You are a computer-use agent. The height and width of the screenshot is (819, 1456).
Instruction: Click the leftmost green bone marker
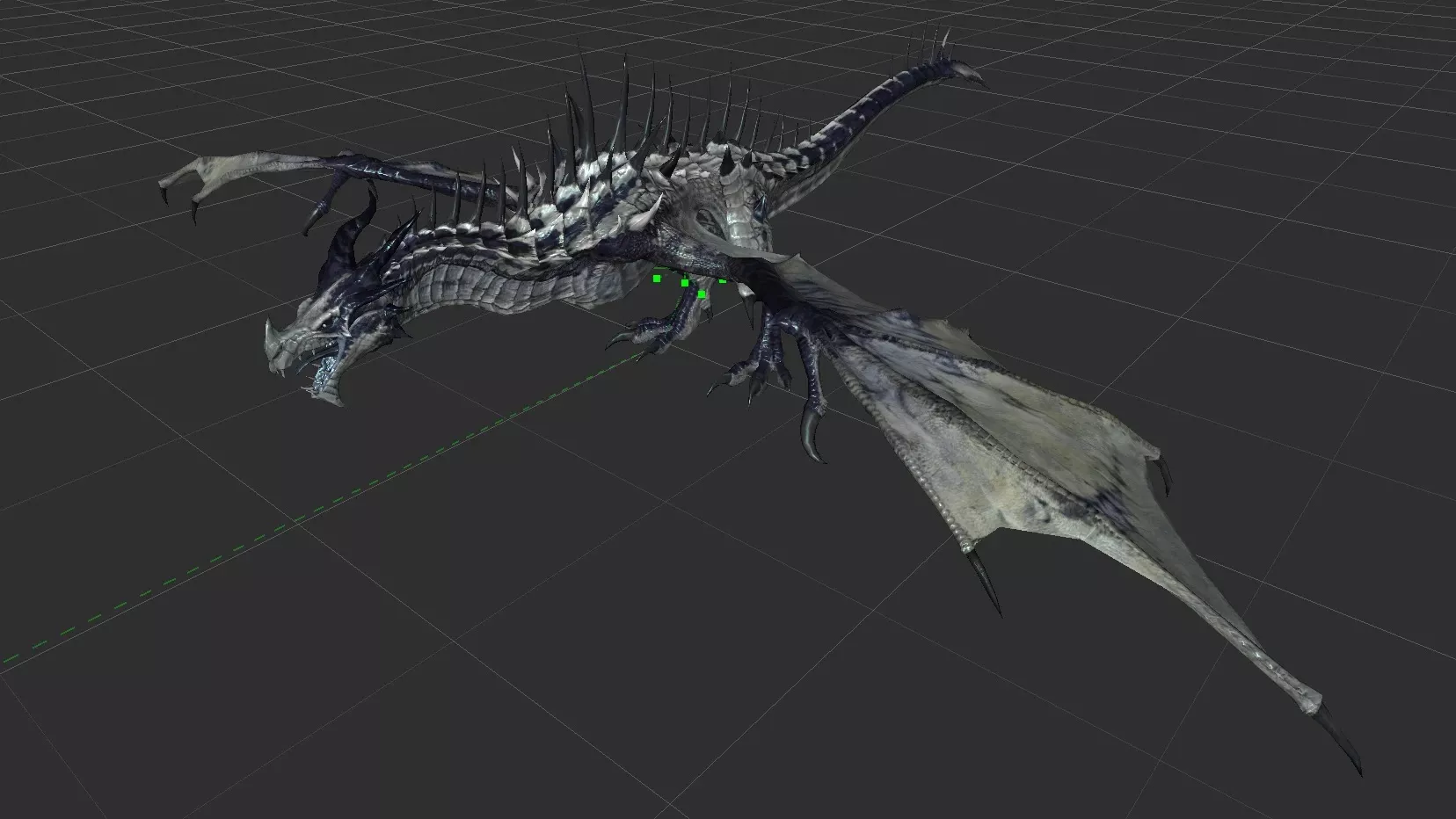coord(657,279)
